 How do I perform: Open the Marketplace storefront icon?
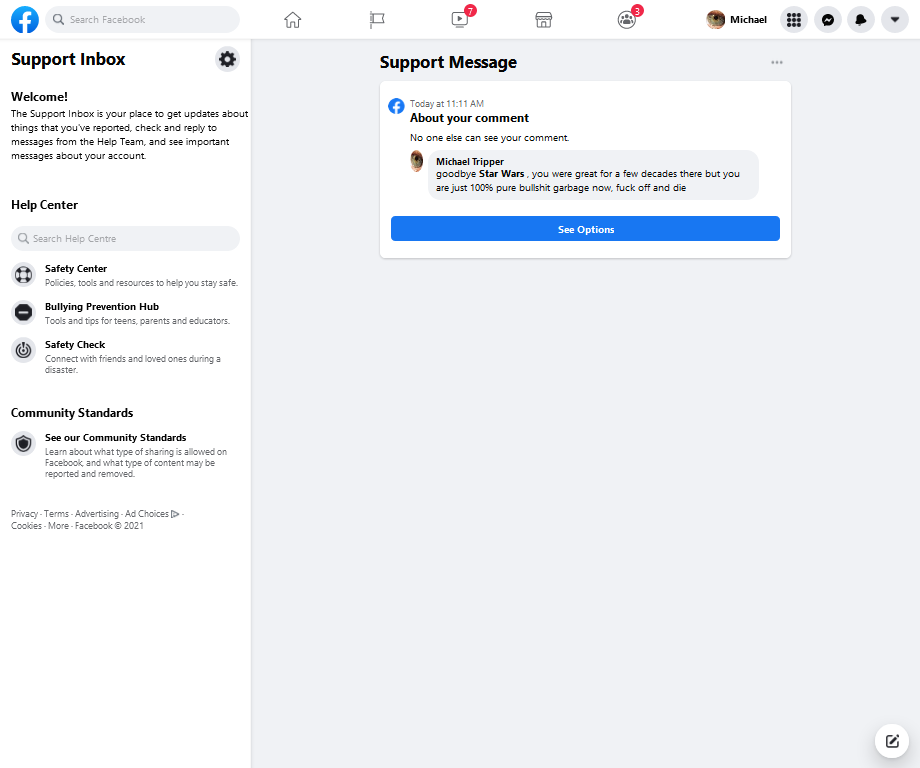pos(543,19)
